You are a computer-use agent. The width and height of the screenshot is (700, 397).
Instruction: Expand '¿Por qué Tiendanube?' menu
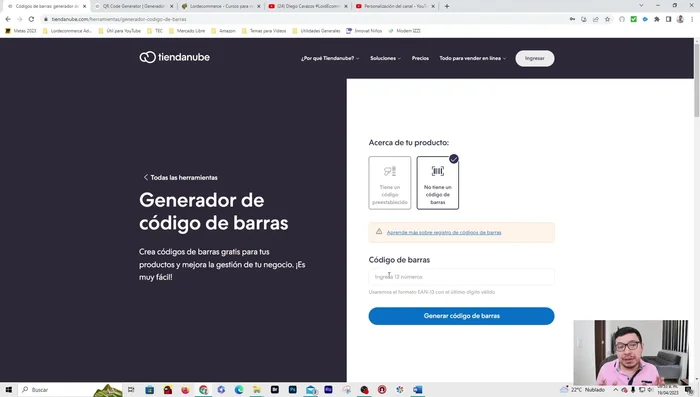(x=330, y=58)
